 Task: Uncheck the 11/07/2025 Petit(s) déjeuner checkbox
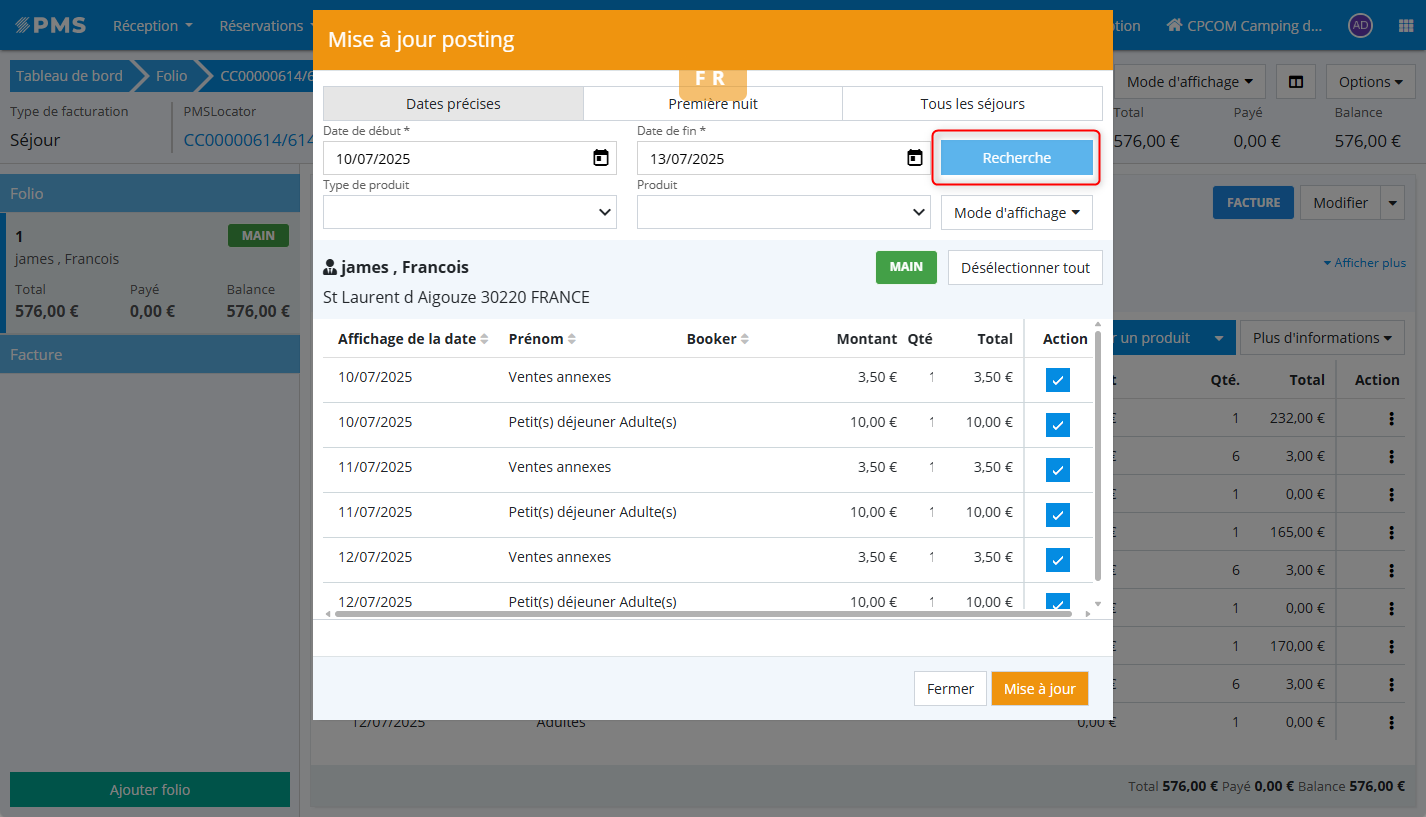click(1057, 515)
